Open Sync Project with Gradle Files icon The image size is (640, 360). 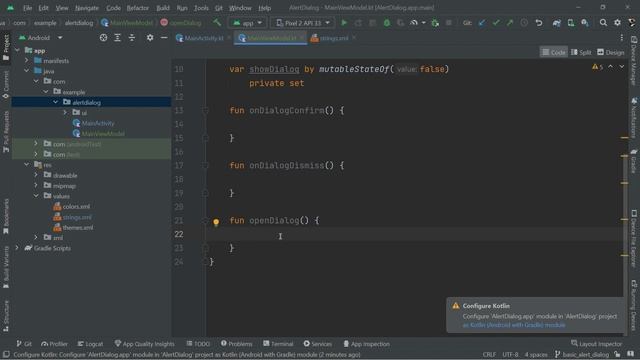[x=556, y=23]
